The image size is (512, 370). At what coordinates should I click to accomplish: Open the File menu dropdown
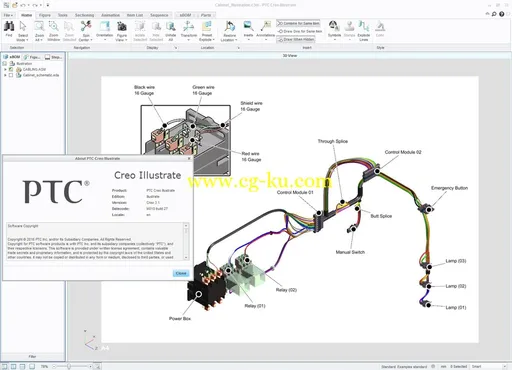tap(8, 15)
